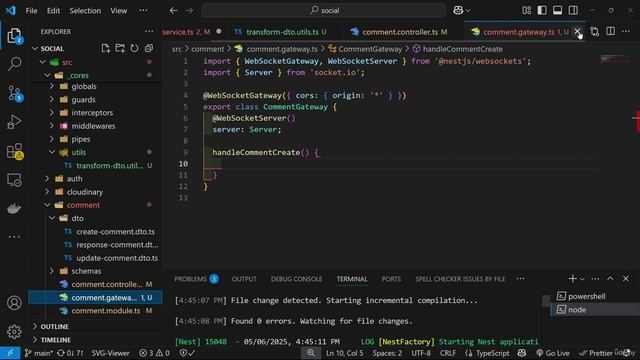
Task: Click Spaces: 2 indentation setting
Action: [387, 353]
